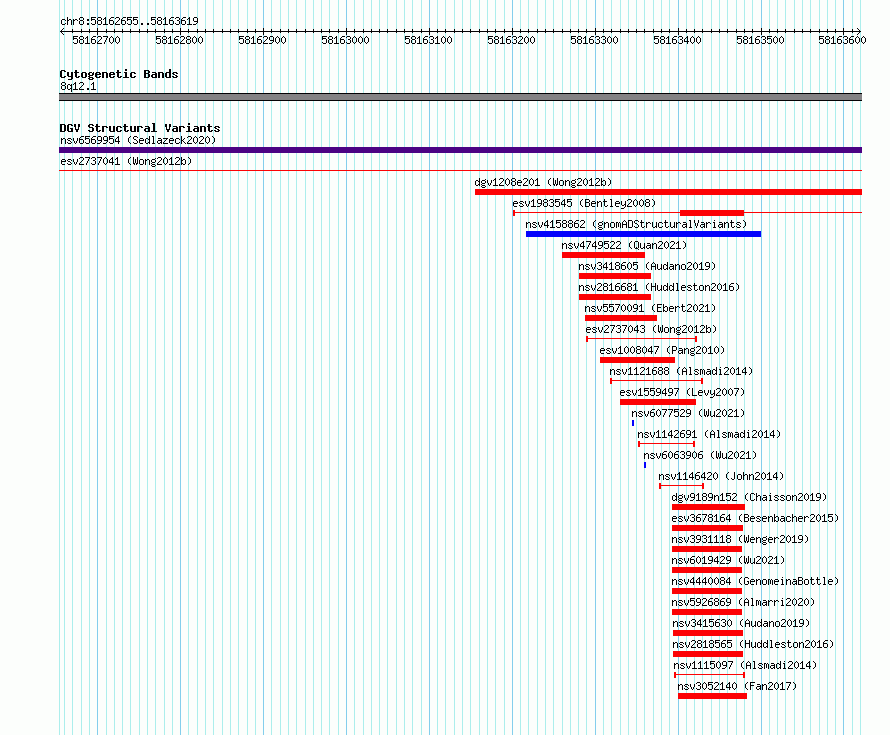
Task: Click the gray 8q12.1 cytogenetic band bar
Action: click(x=460, y=97)
